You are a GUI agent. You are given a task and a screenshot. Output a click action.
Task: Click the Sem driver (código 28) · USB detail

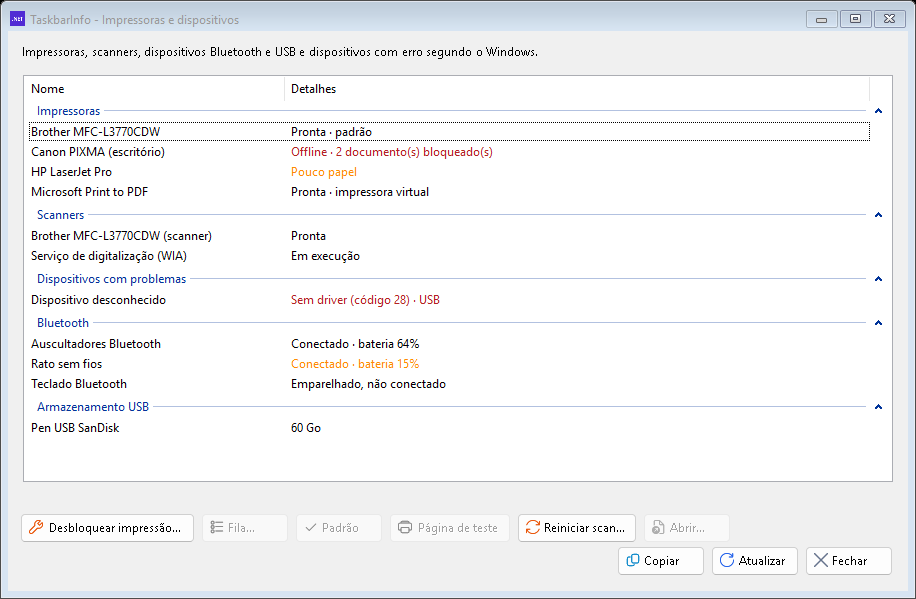click(365, 300)
